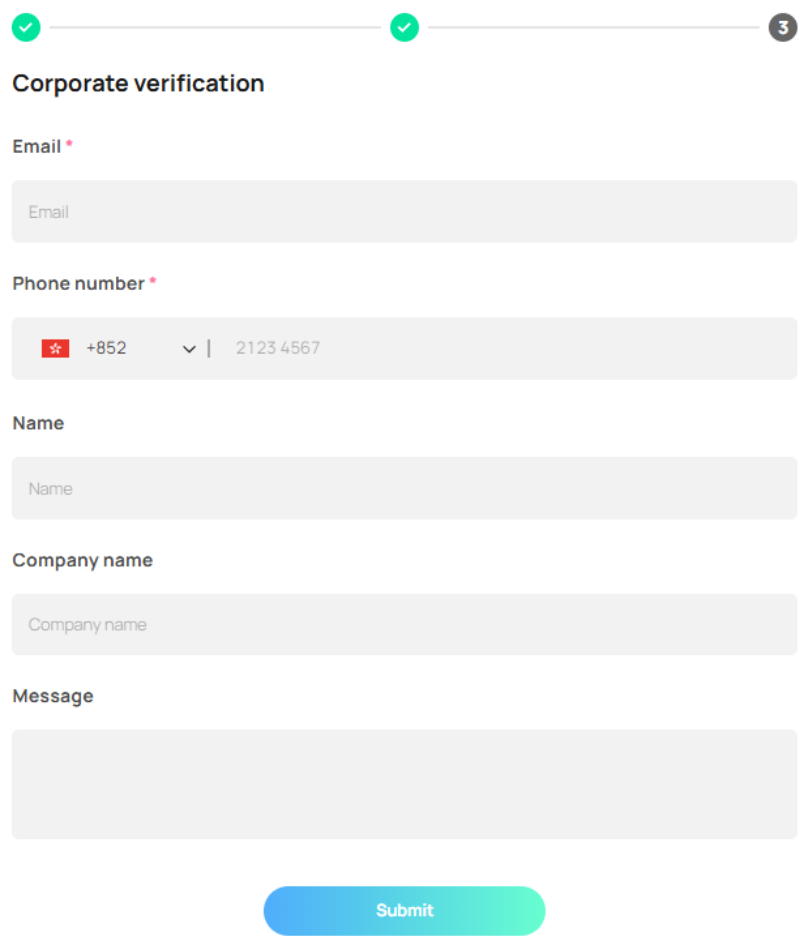Click the Name field label
The image size is (804, 945).
(38, 423)
